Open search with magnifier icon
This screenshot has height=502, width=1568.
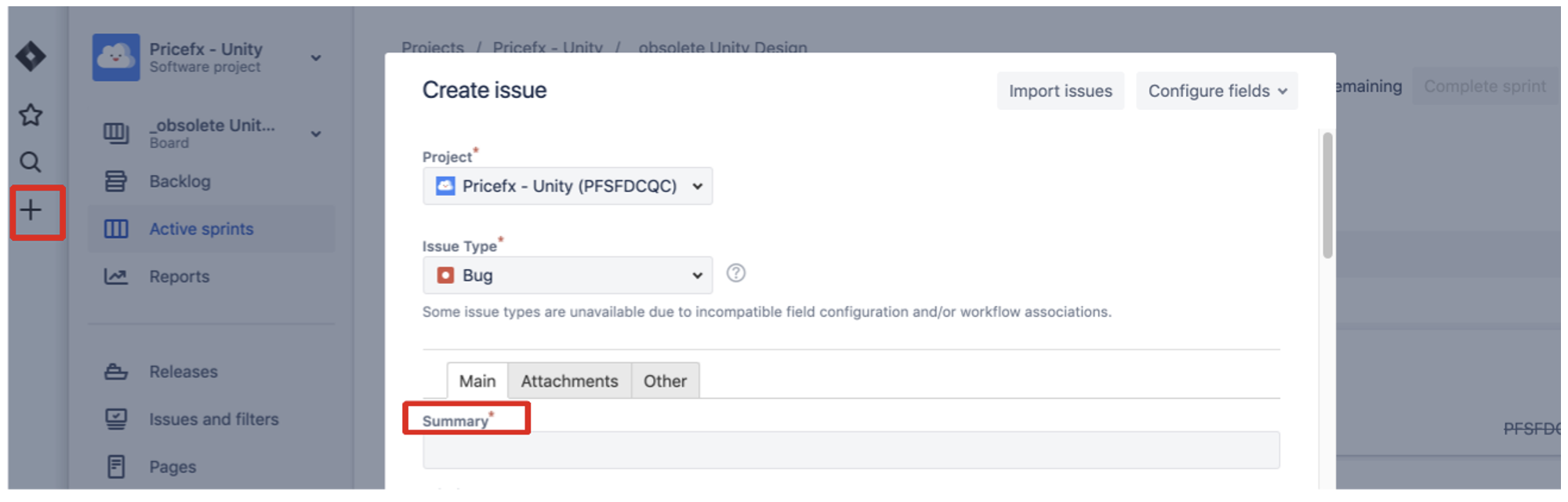[31, 162]
